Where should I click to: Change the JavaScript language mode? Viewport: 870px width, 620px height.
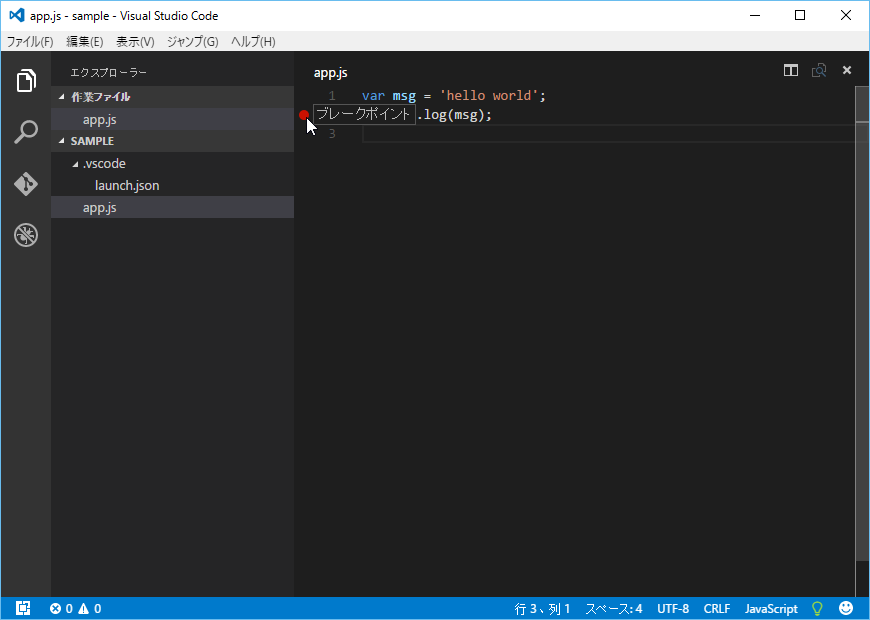pyautogui.click(x=771, y=608)
